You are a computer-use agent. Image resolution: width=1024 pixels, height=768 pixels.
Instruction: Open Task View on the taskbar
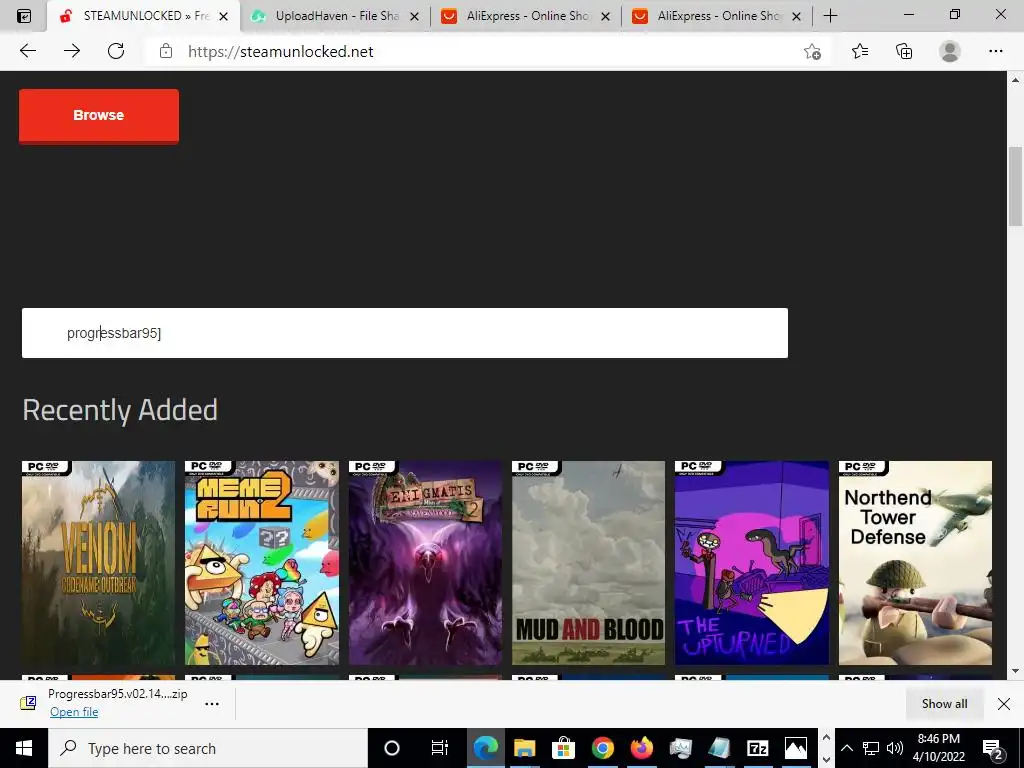pos(440,748)
